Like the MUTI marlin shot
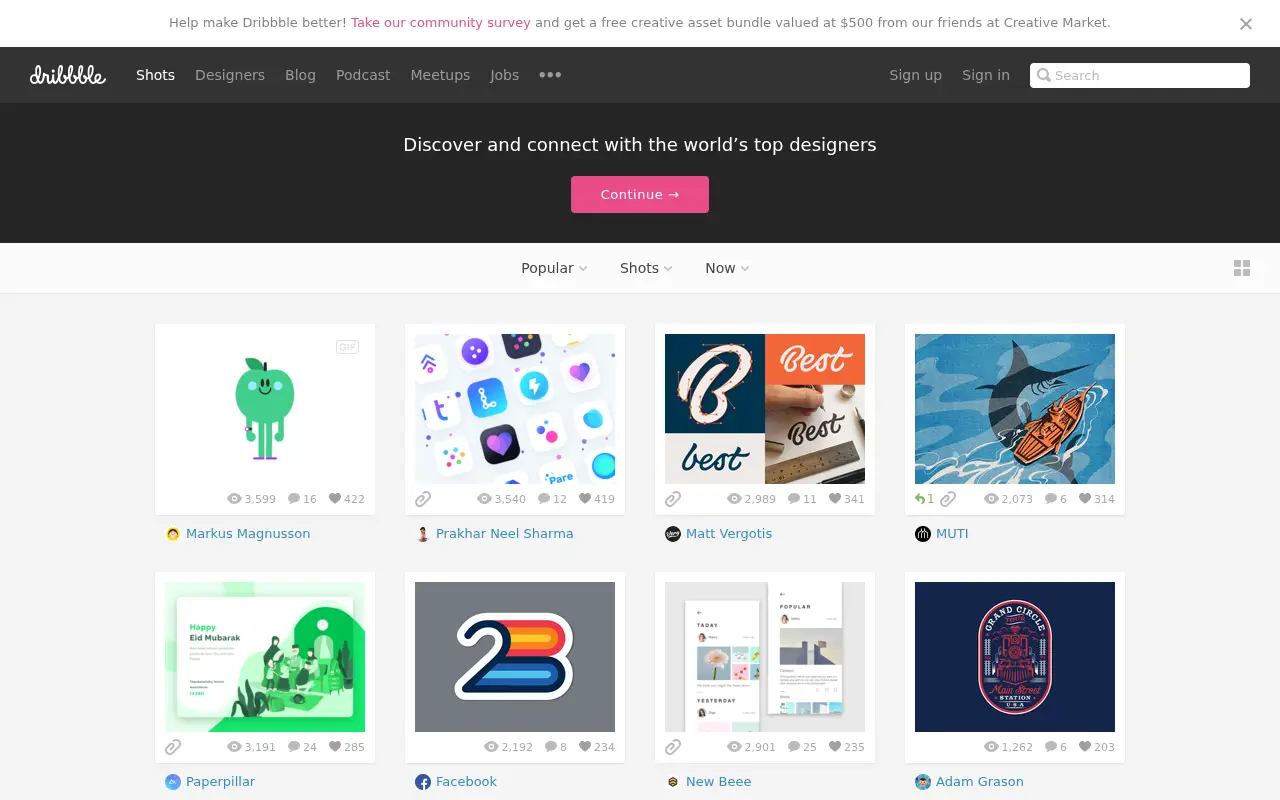1280x800 pixels. (1085, 499)
